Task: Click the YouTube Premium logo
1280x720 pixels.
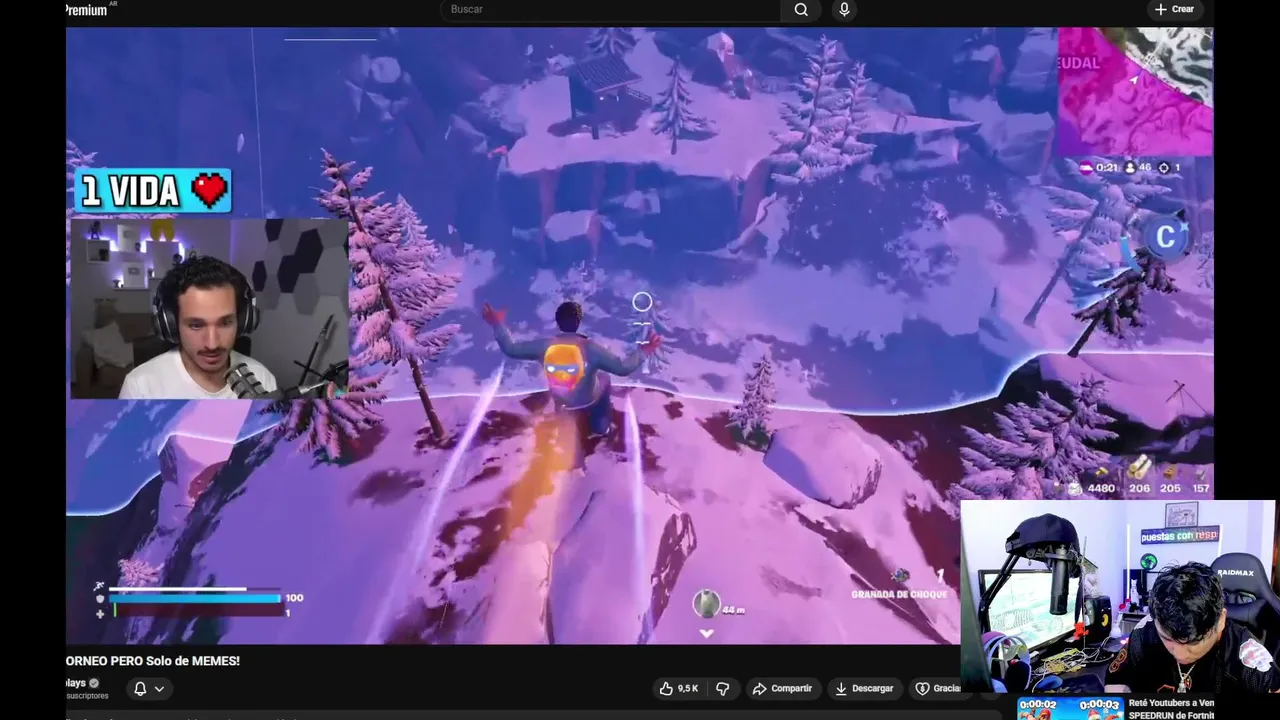Action: coord(87,10)
